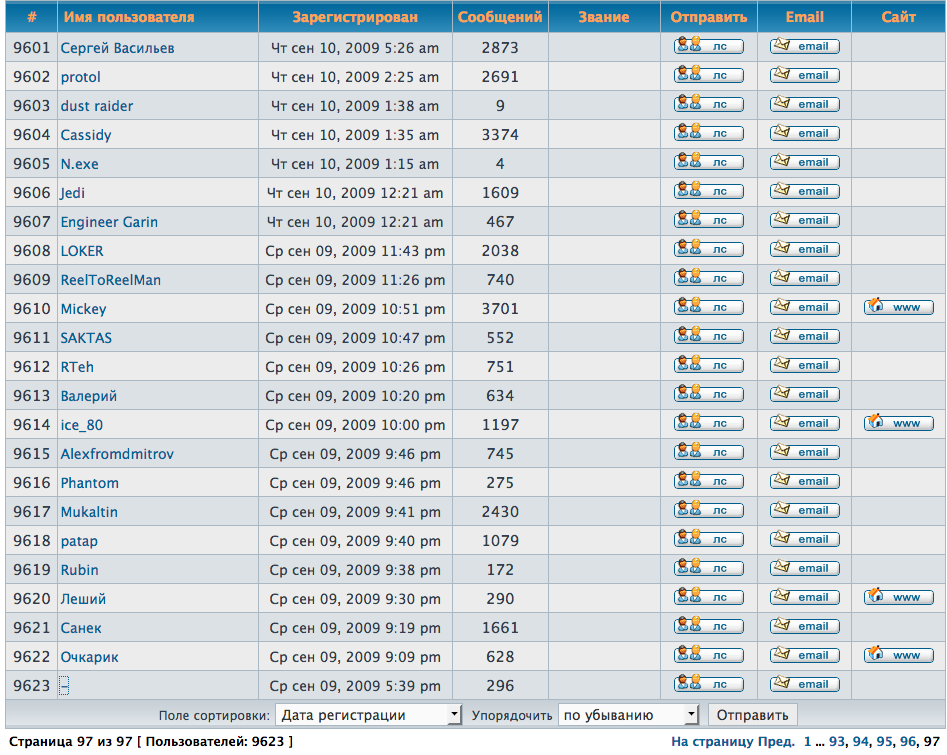Visit Mickey's www site
The width and height of the screenshot is (947, 755).
[x=899, y=307]
